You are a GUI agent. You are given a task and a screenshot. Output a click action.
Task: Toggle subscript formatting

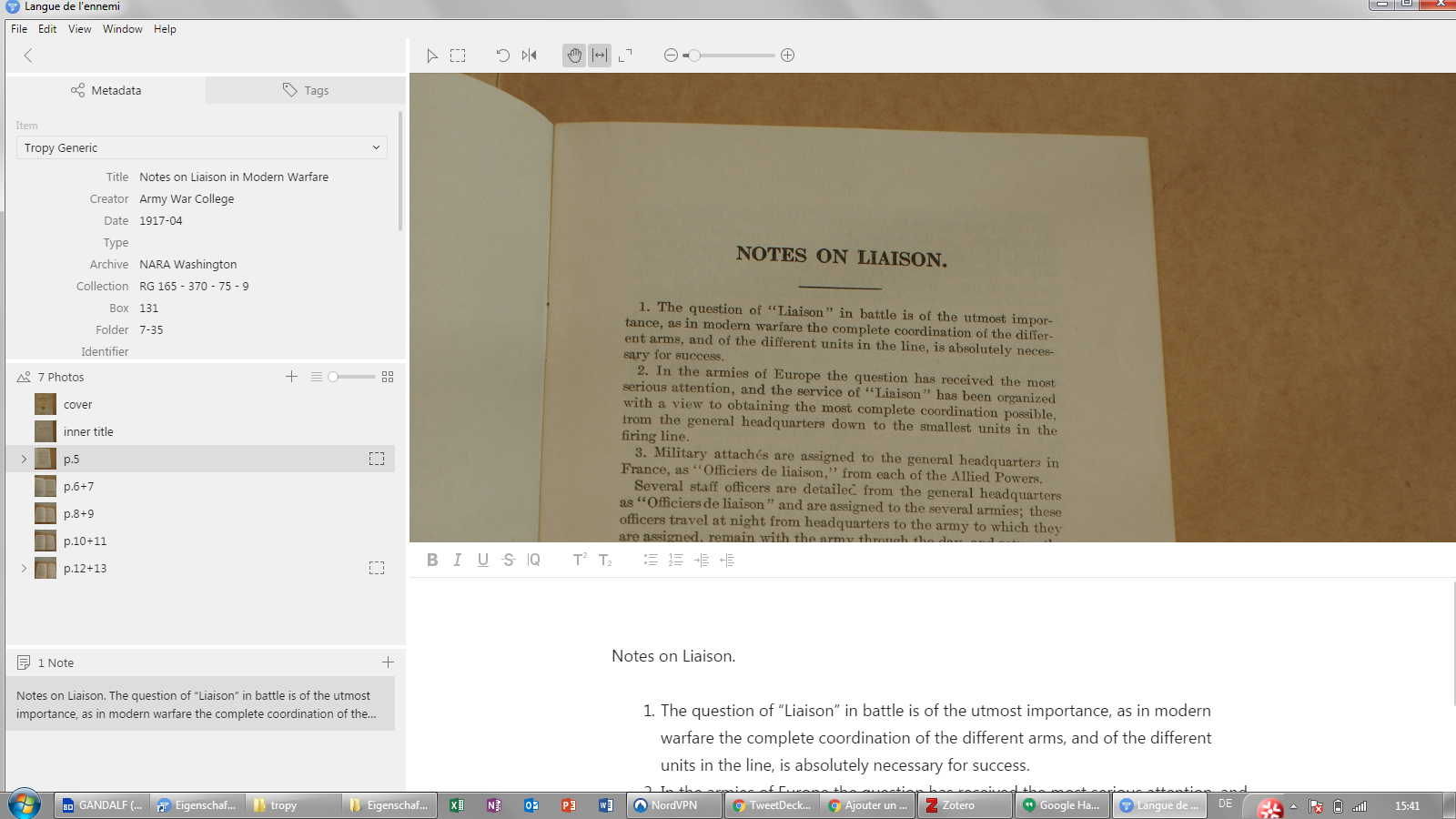pos(605,560)
